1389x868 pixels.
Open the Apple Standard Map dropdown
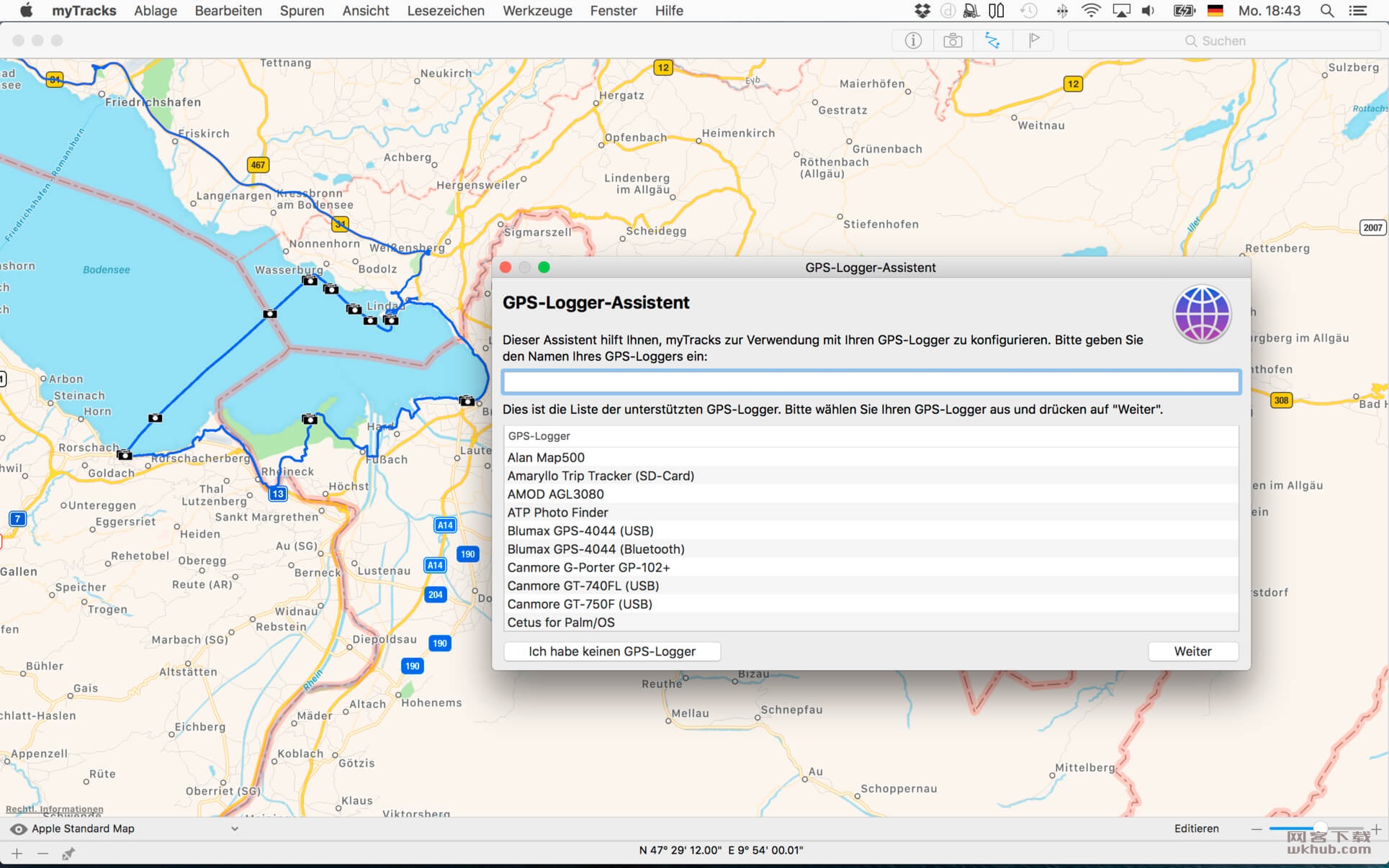[x=134, y=828]
